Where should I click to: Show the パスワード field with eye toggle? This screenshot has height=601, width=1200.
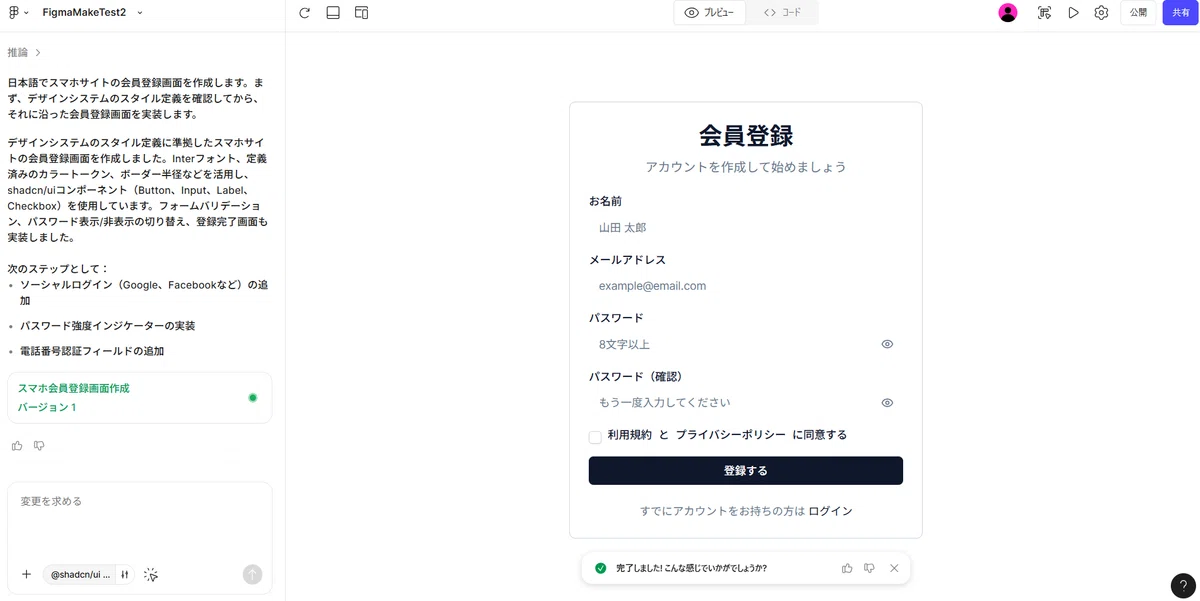point(886,344)
